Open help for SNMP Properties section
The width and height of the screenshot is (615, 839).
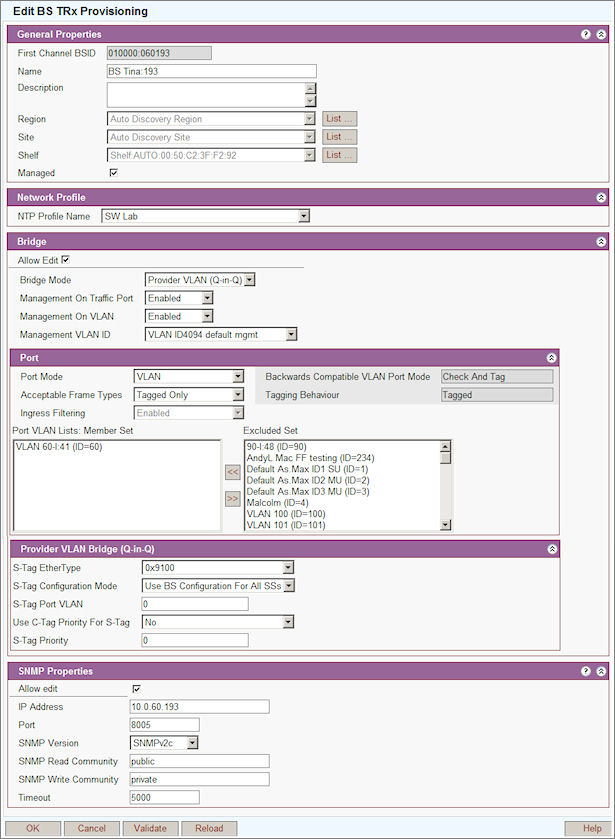coord(586,671)
